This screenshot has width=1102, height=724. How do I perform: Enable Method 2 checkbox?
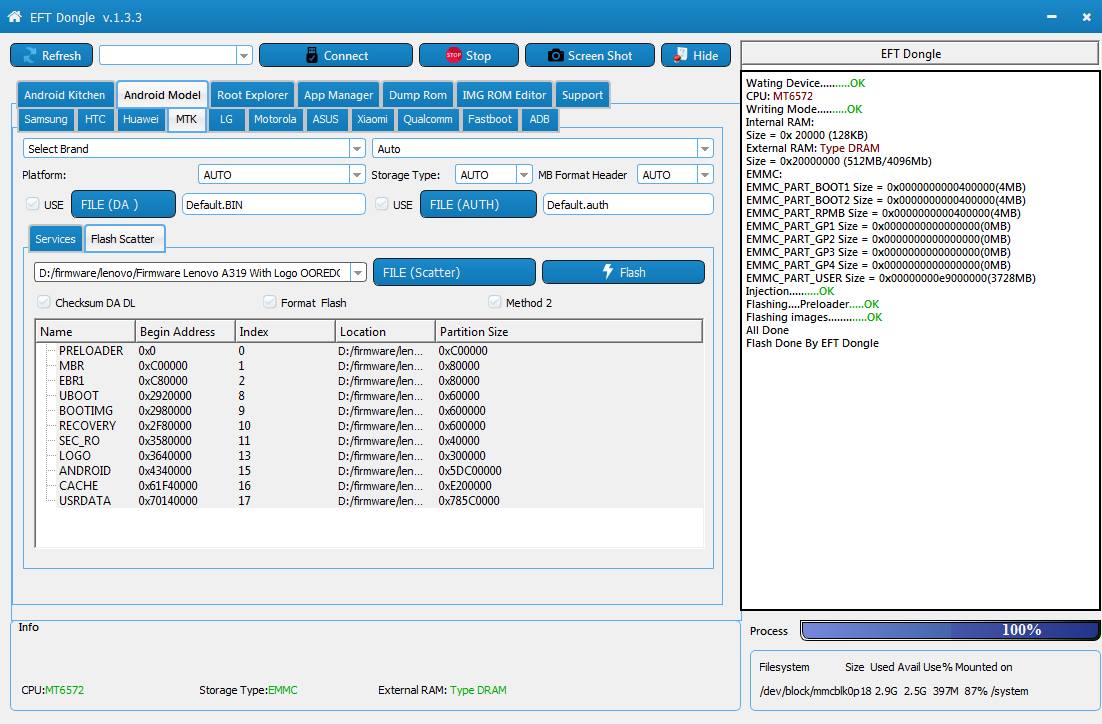click(494, 302)
